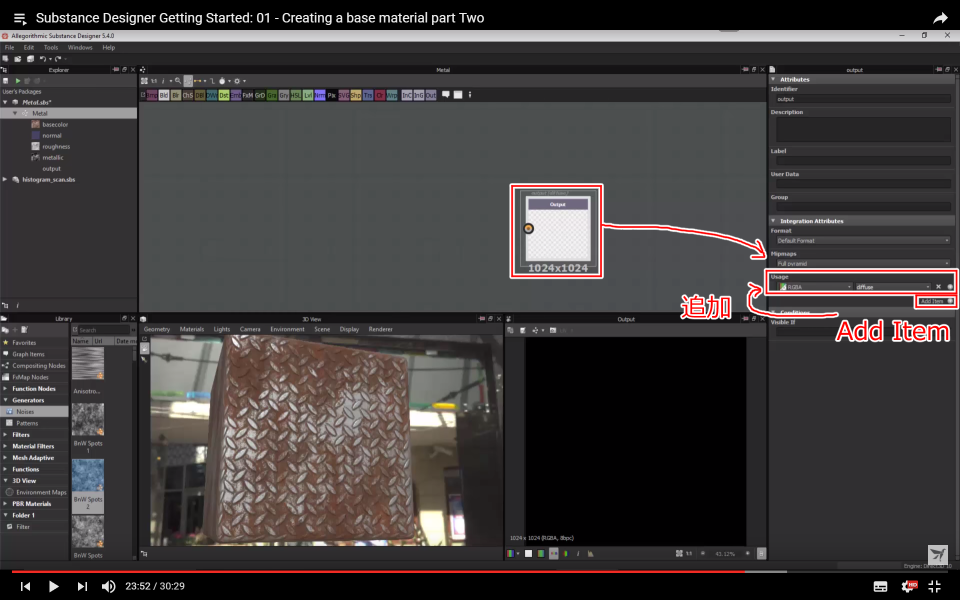Click the redo arrow icon
This screenshot has height=600, width=960.
coord(58,59)
